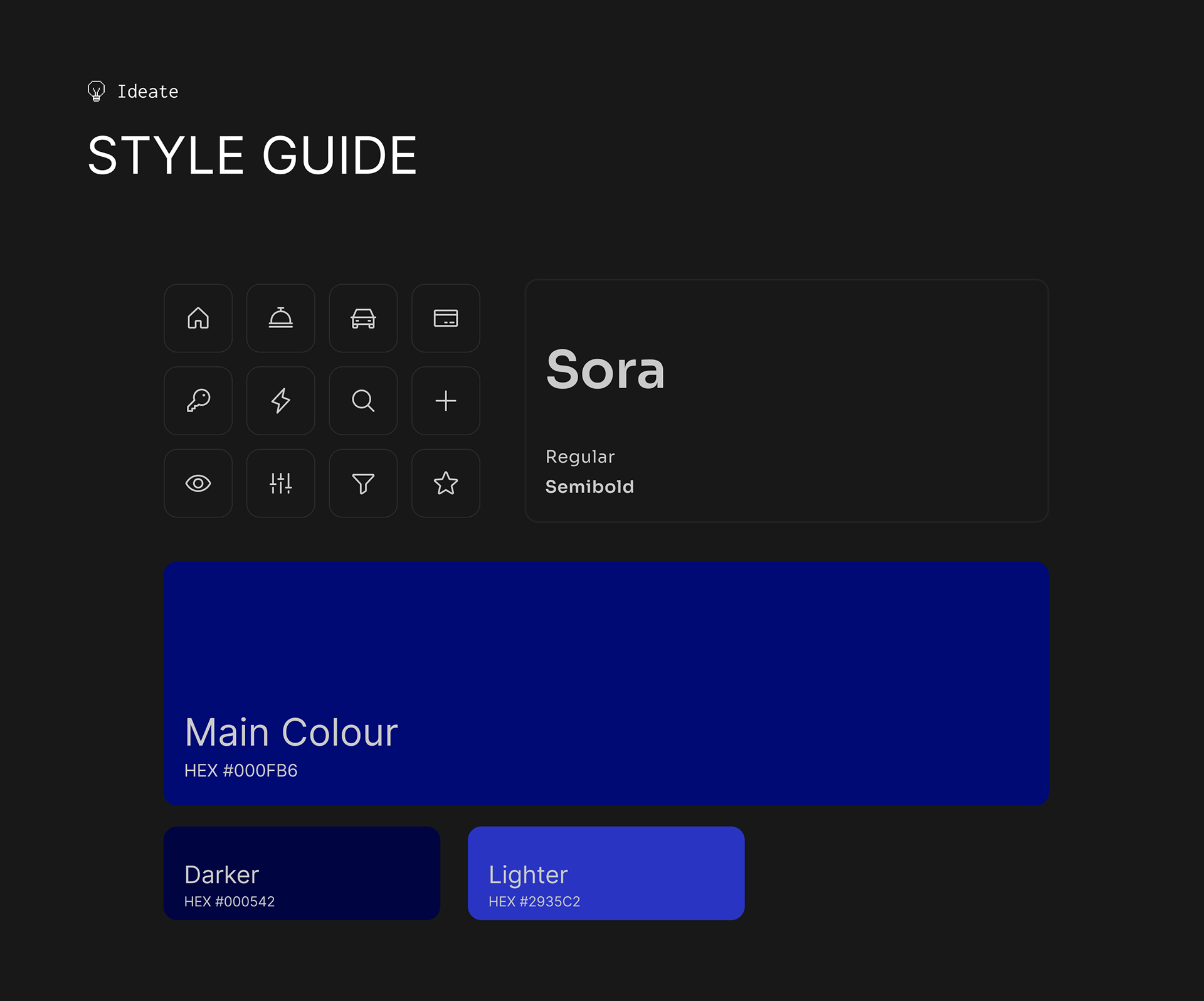
Task: Click the Ideate lightbulb logo
Action: 96,91
